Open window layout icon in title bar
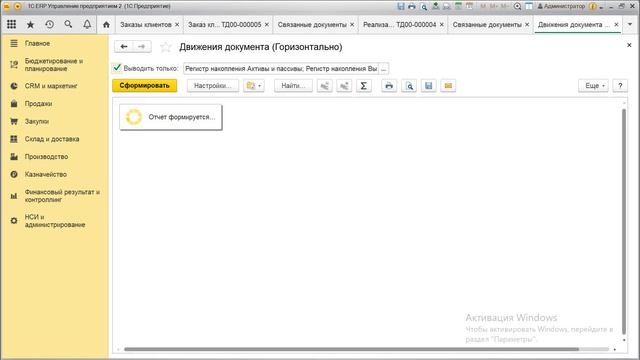Image resolution: width=640 pixels, height=360 pixels. (x=529, y=6)
